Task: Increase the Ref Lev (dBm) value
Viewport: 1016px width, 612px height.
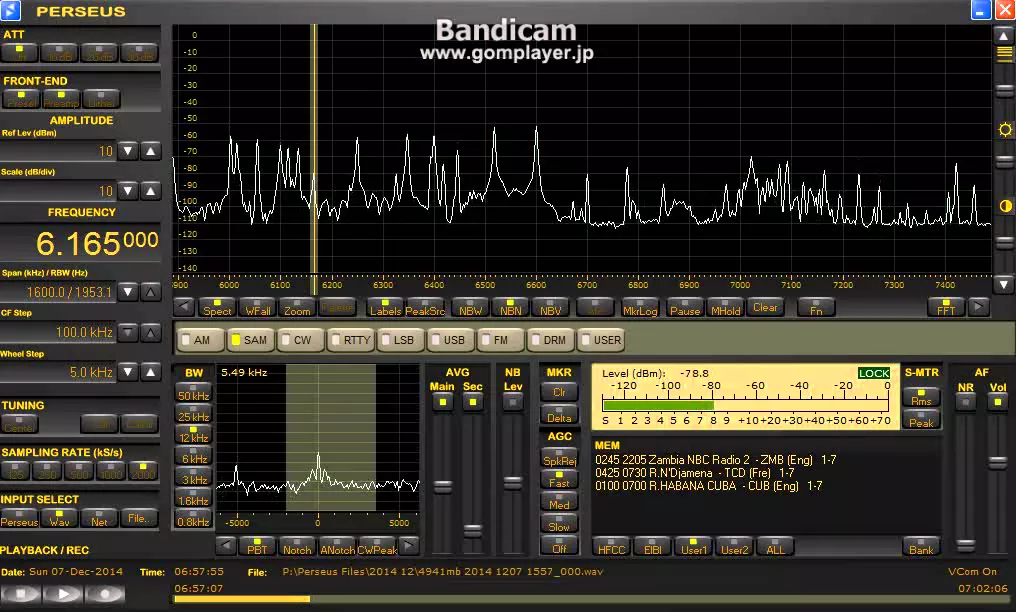Action: (150, 151)
